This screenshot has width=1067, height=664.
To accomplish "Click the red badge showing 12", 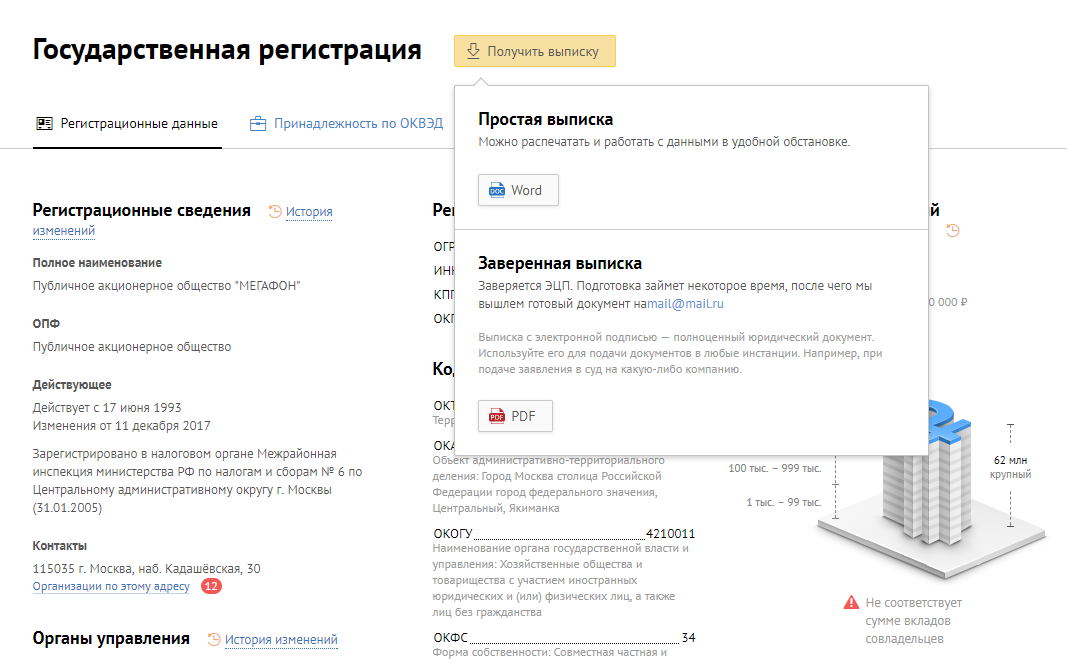I will (211, 586).
